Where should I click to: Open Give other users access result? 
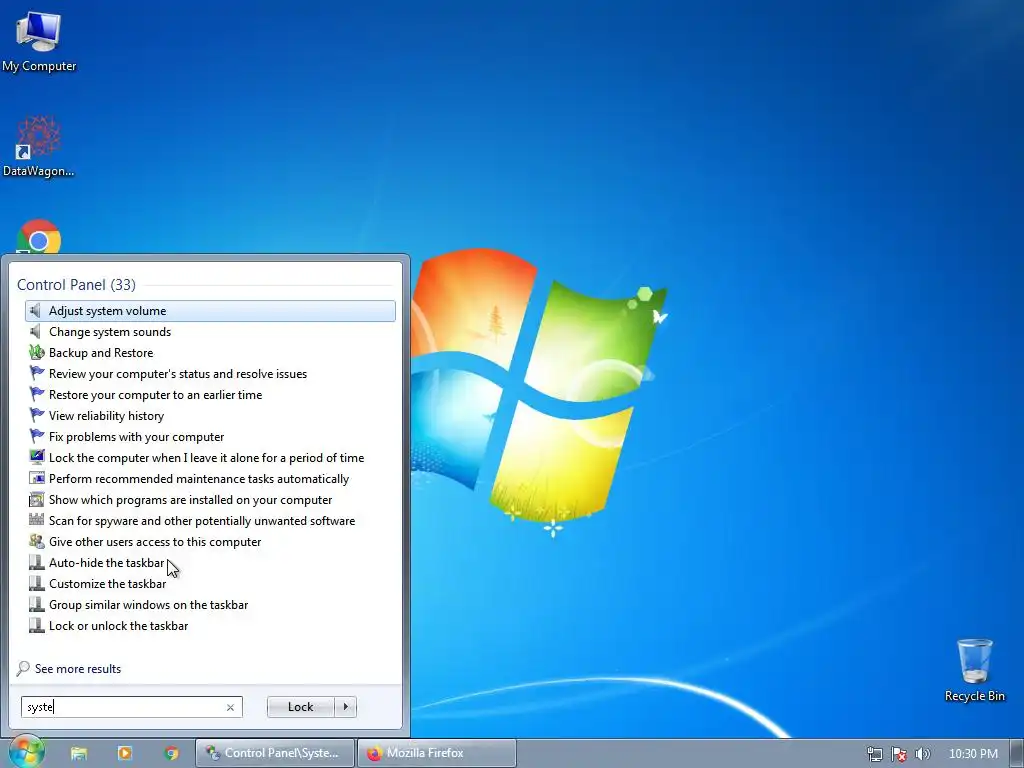pos(210,541)
